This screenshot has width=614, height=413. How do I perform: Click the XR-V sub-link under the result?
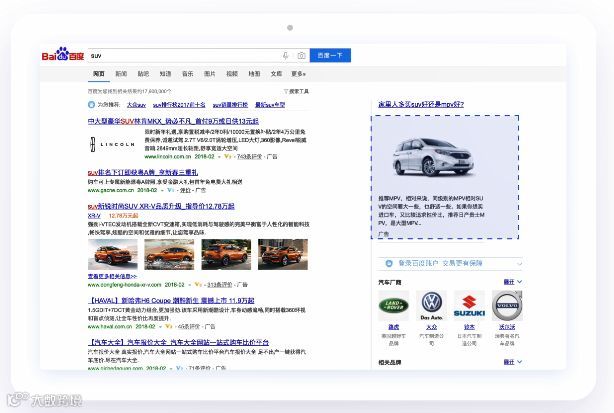click(x=94, y=216)
